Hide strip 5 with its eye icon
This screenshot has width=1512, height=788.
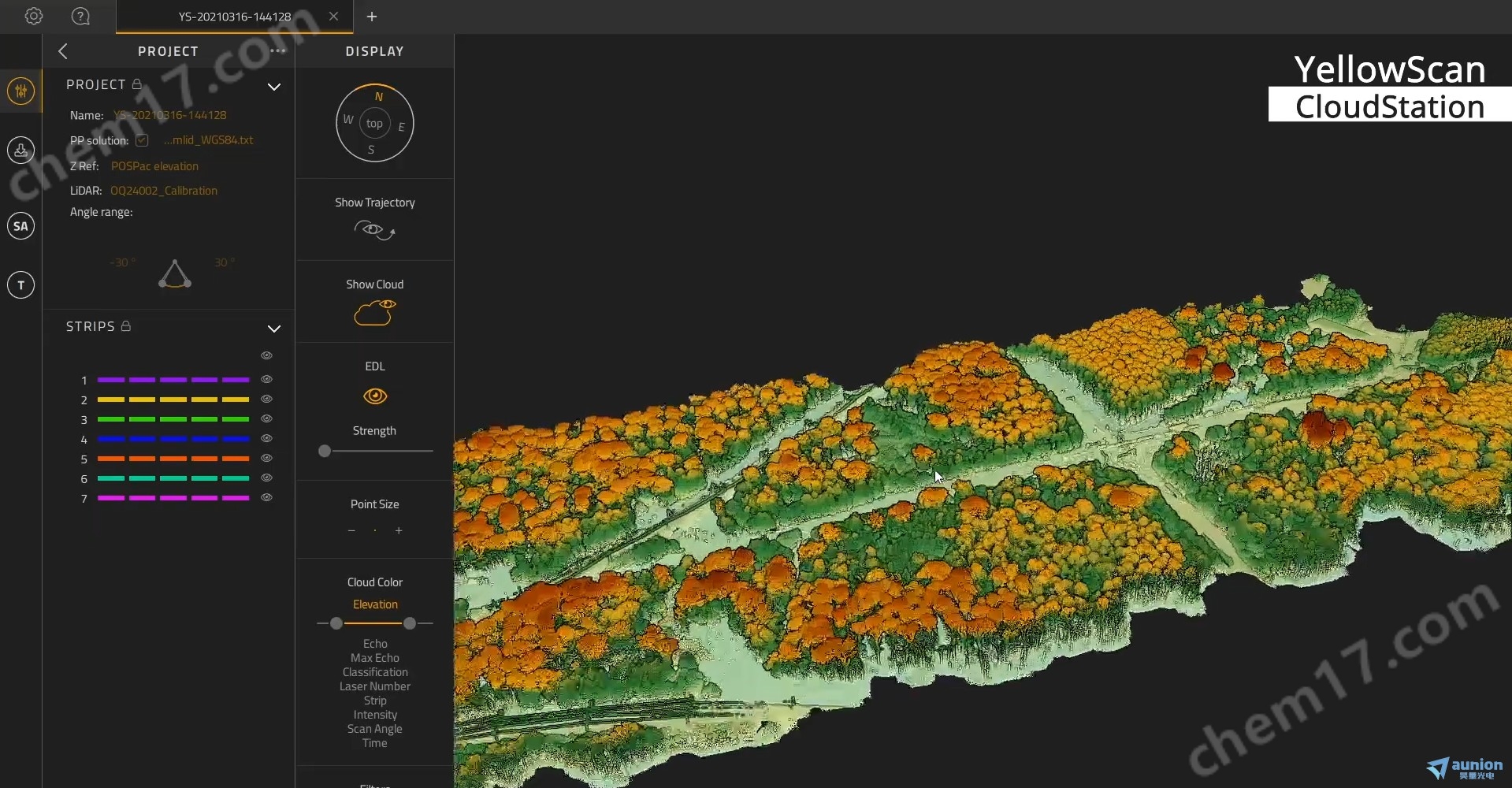pos(266,458)
